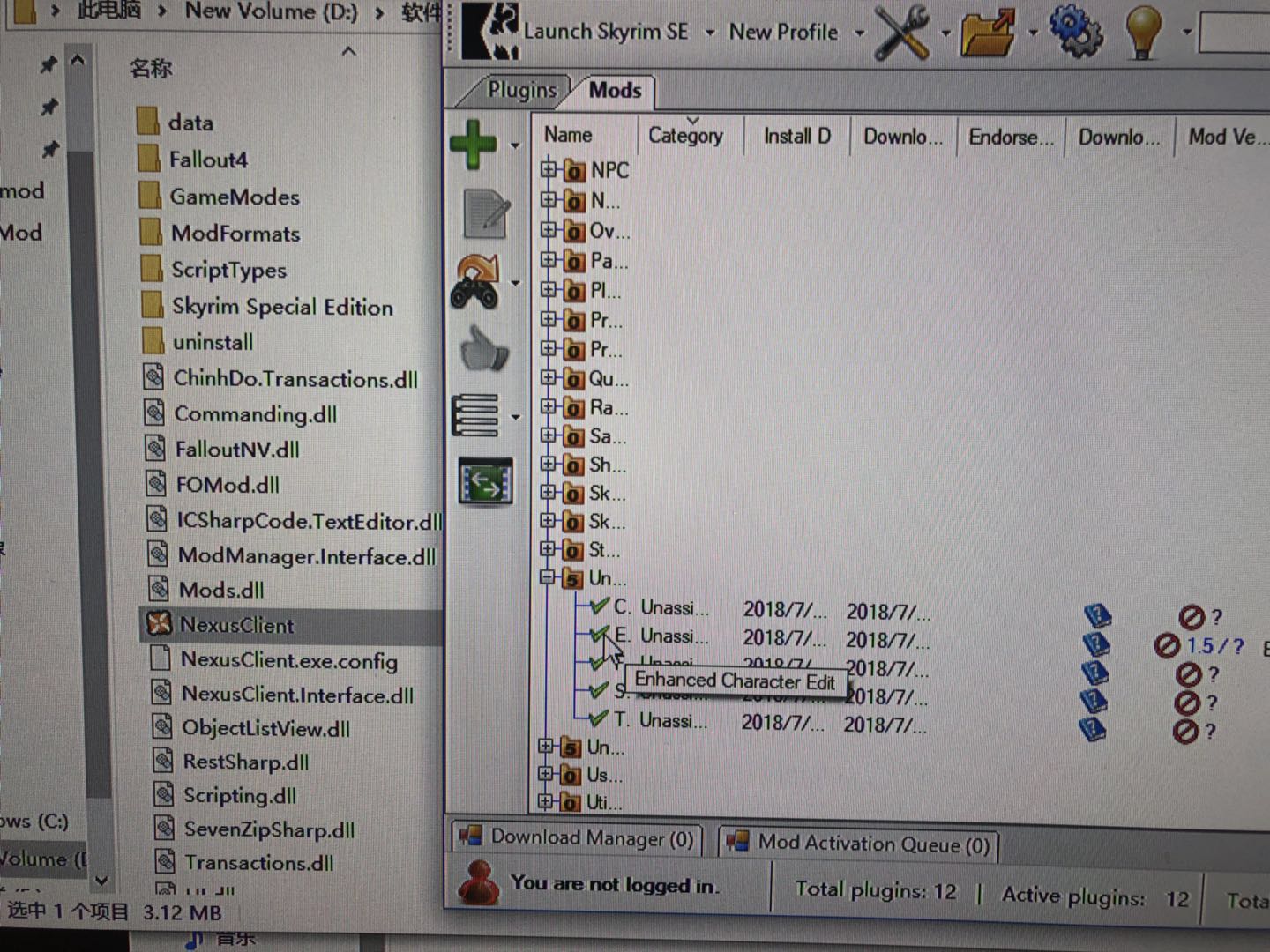Image resolution: width=1270 pixels, height=952 pixels.
Task: Click the binoculars check updates icon
Action: pos(476,282)
